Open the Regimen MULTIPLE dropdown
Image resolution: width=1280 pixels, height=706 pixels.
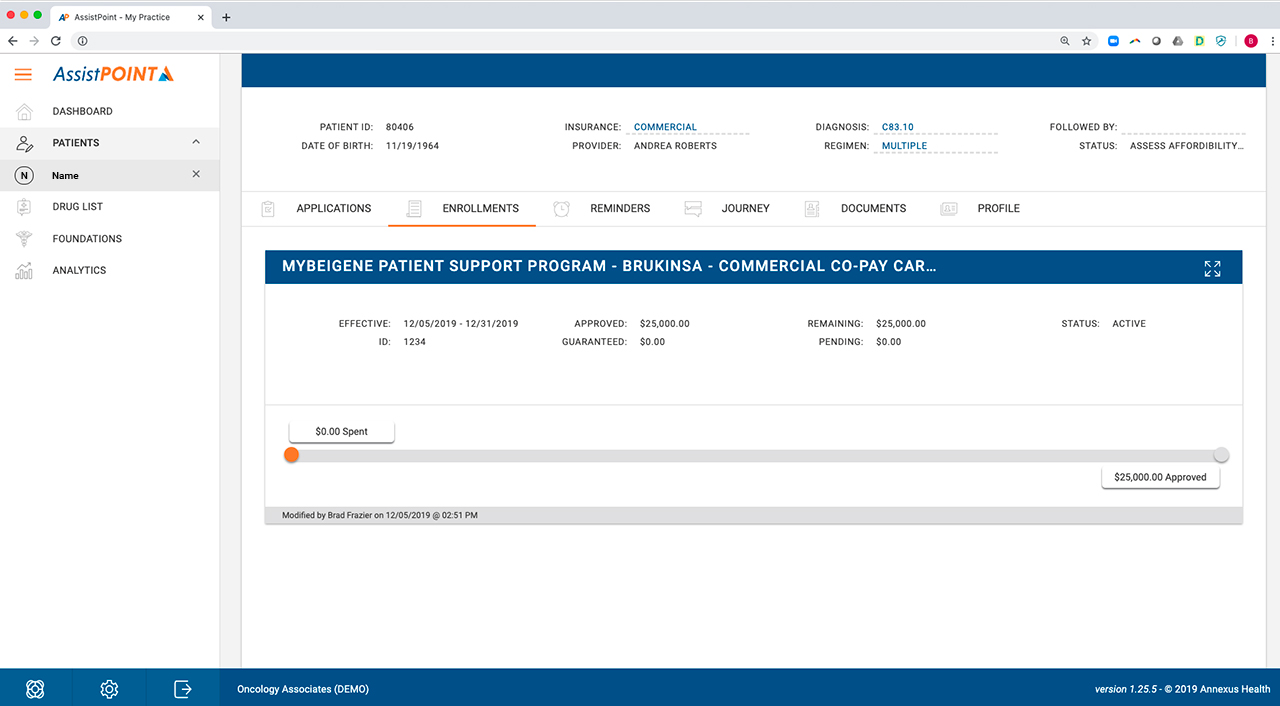click(904, 145)
